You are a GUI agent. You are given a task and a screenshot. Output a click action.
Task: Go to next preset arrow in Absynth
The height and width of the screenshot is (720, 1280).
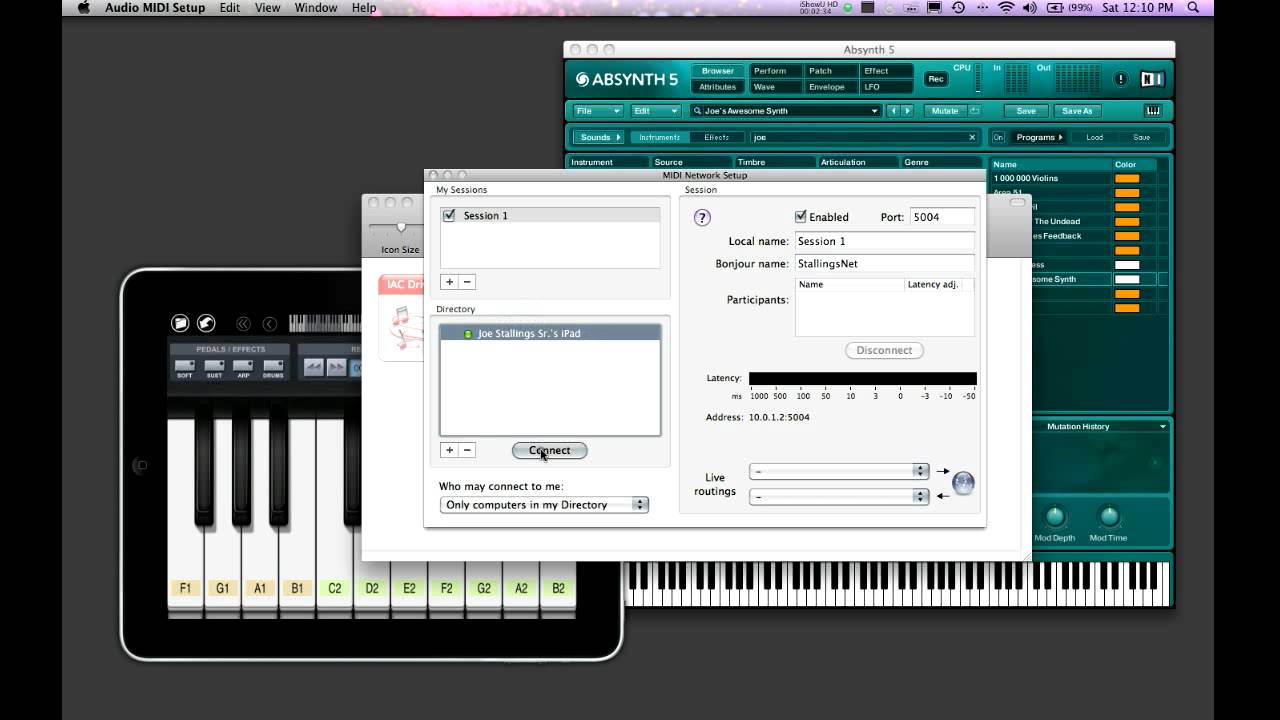[x=907, y=111]
